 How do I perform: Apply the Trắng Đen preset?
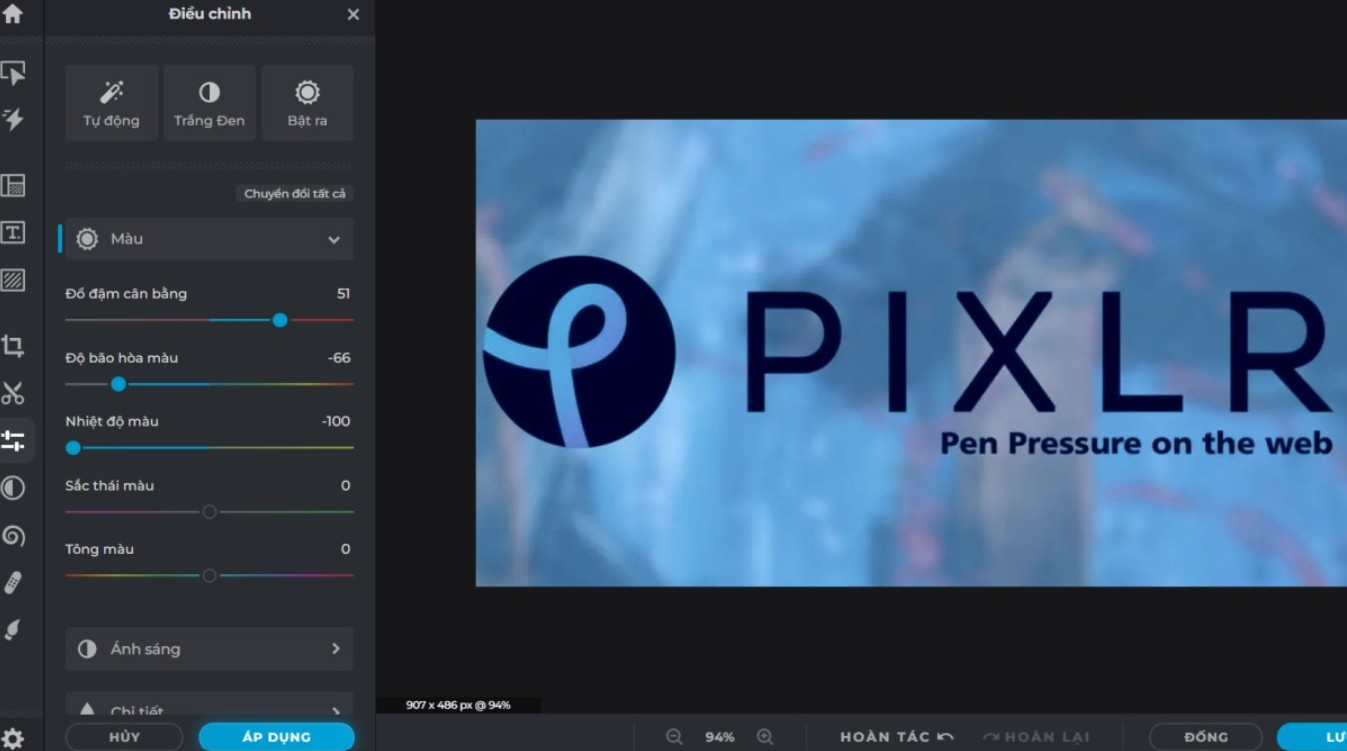[209, 103]
